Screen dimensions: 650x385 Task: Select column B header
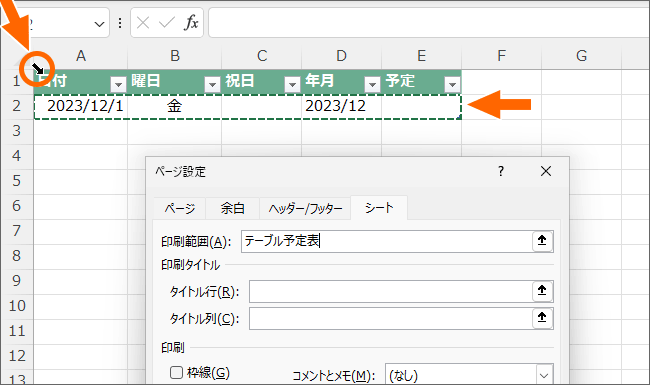(x=175, y=56)
